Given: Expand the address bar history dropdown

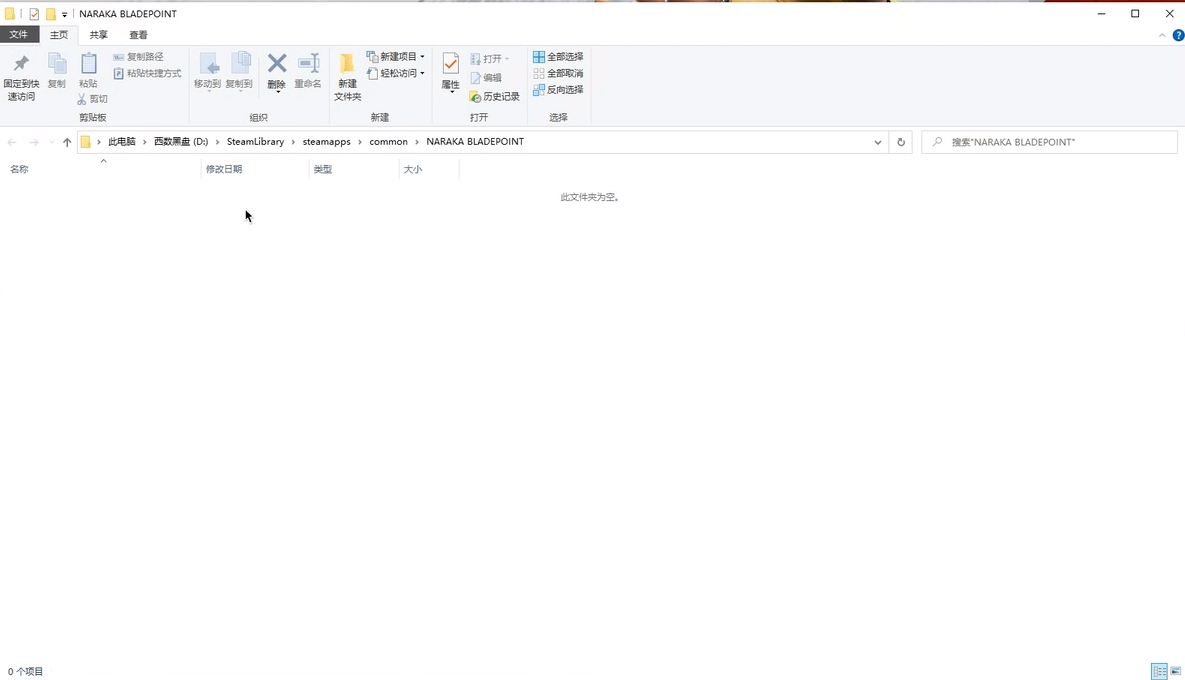Looking at the screenshot, I should coord(877,142).
